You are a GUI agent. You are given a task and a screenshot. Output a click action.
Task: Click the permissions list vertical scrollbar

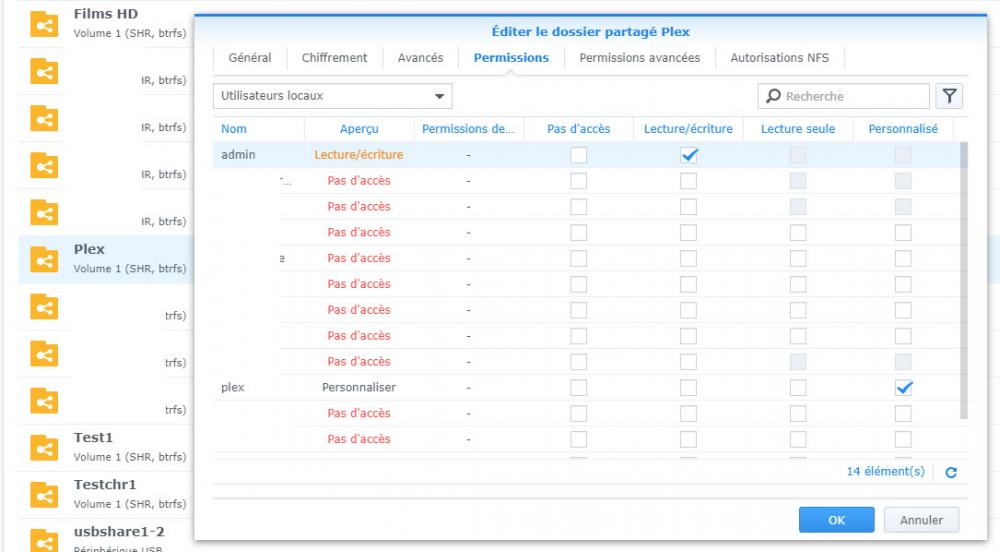coord(964,280)
